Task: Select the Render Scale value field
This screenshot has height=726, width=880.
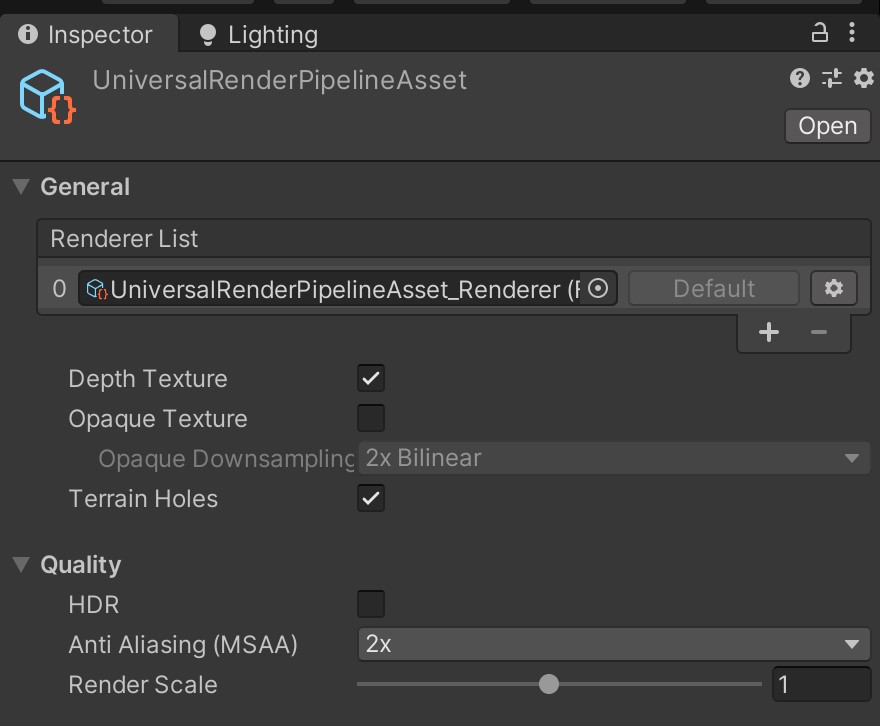Action: [820, 684]
